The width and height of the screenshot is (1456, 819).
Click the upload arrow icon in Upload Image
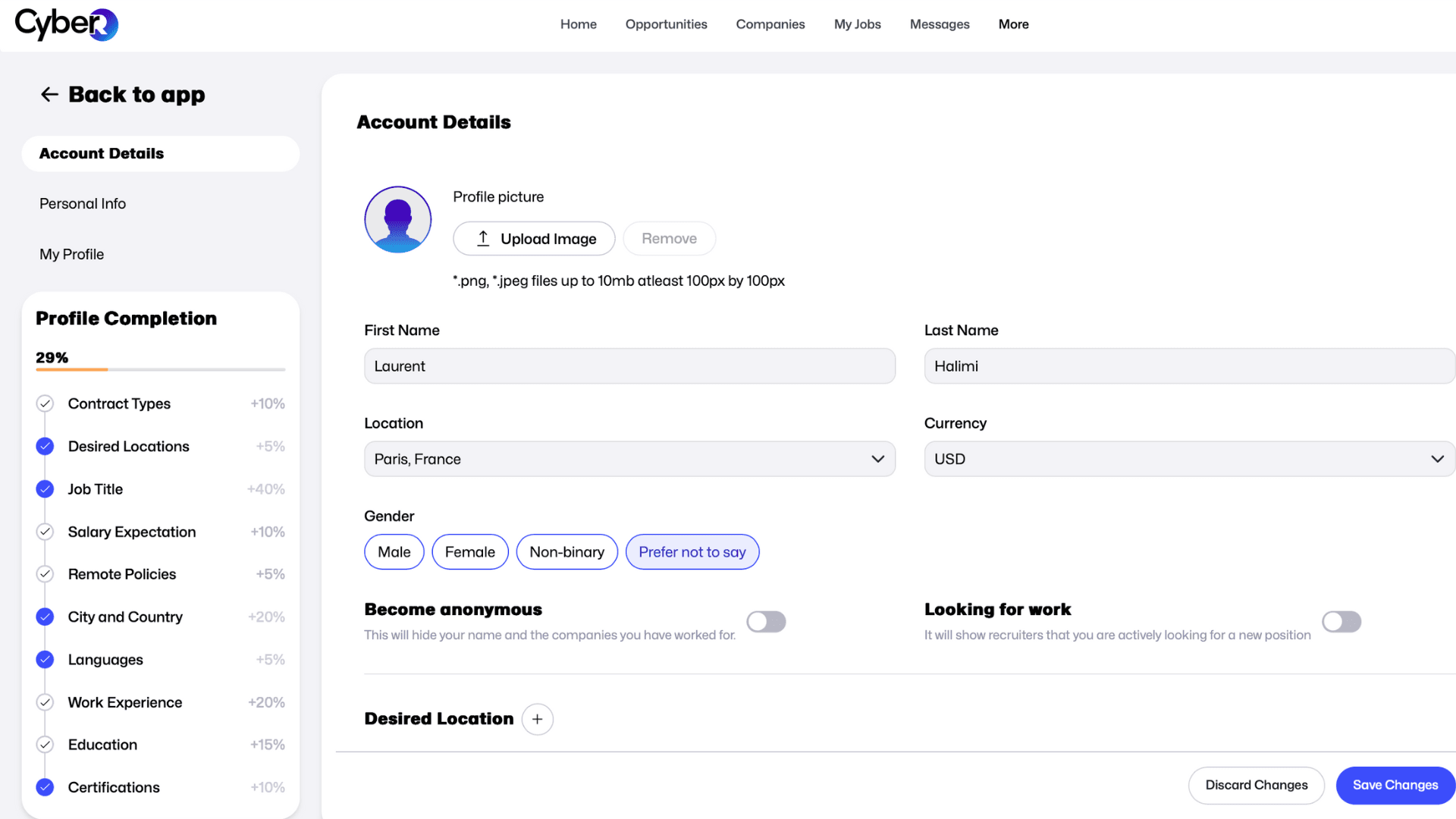point(483,239)
